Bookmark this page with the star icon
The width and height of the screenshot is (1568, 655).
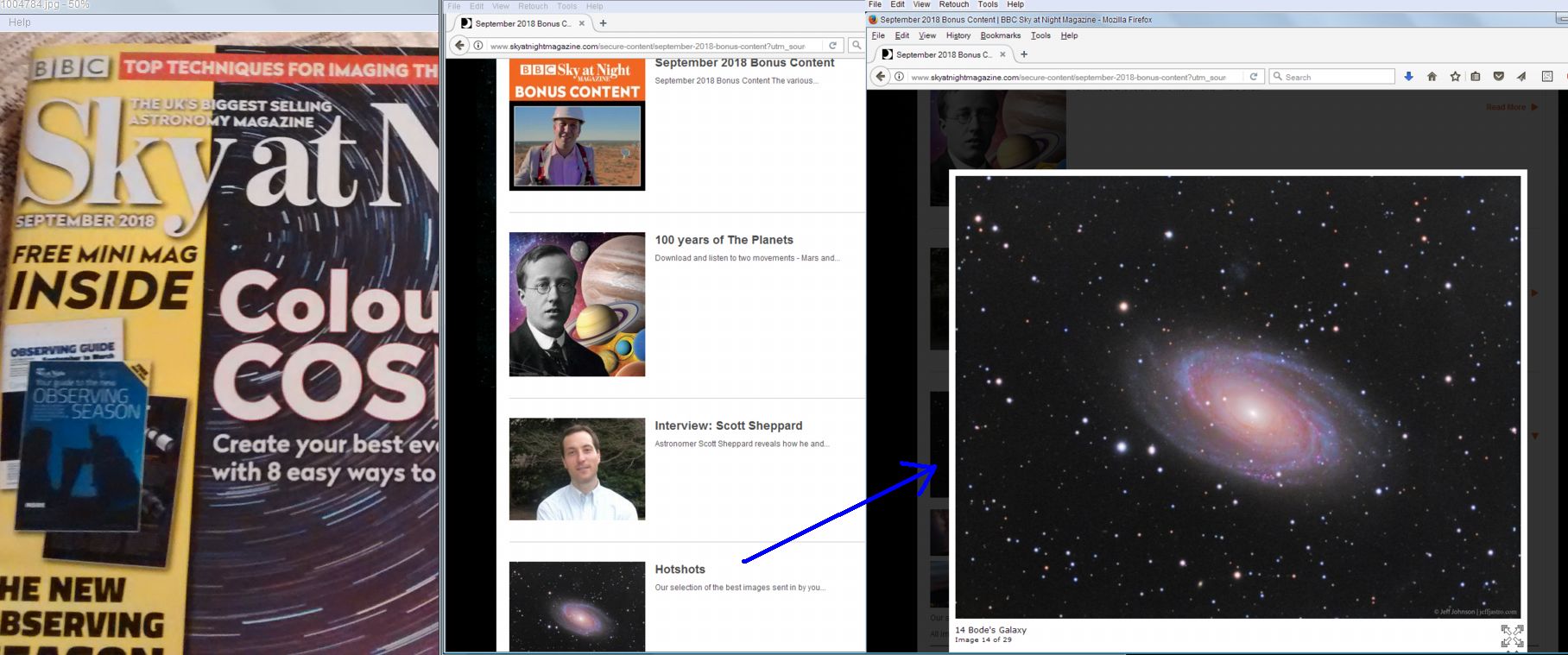tap(1455, 77)
